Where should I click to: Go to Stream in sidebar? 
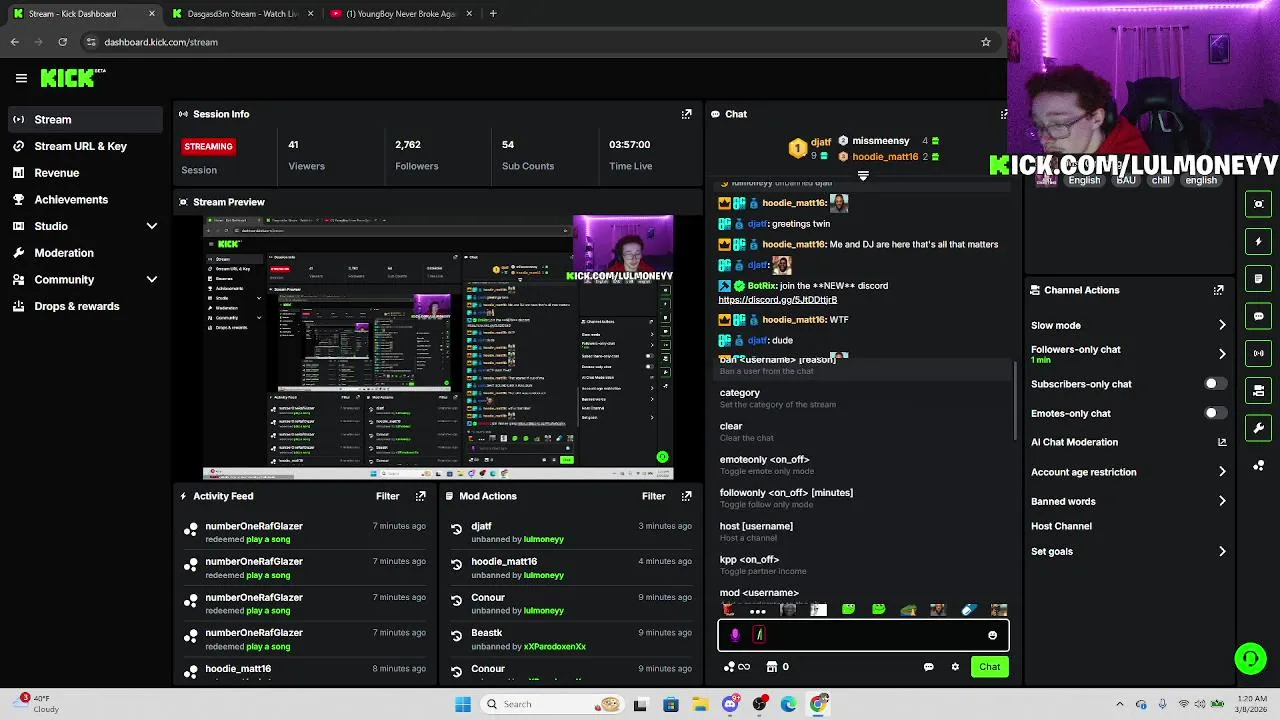(85, 120)
